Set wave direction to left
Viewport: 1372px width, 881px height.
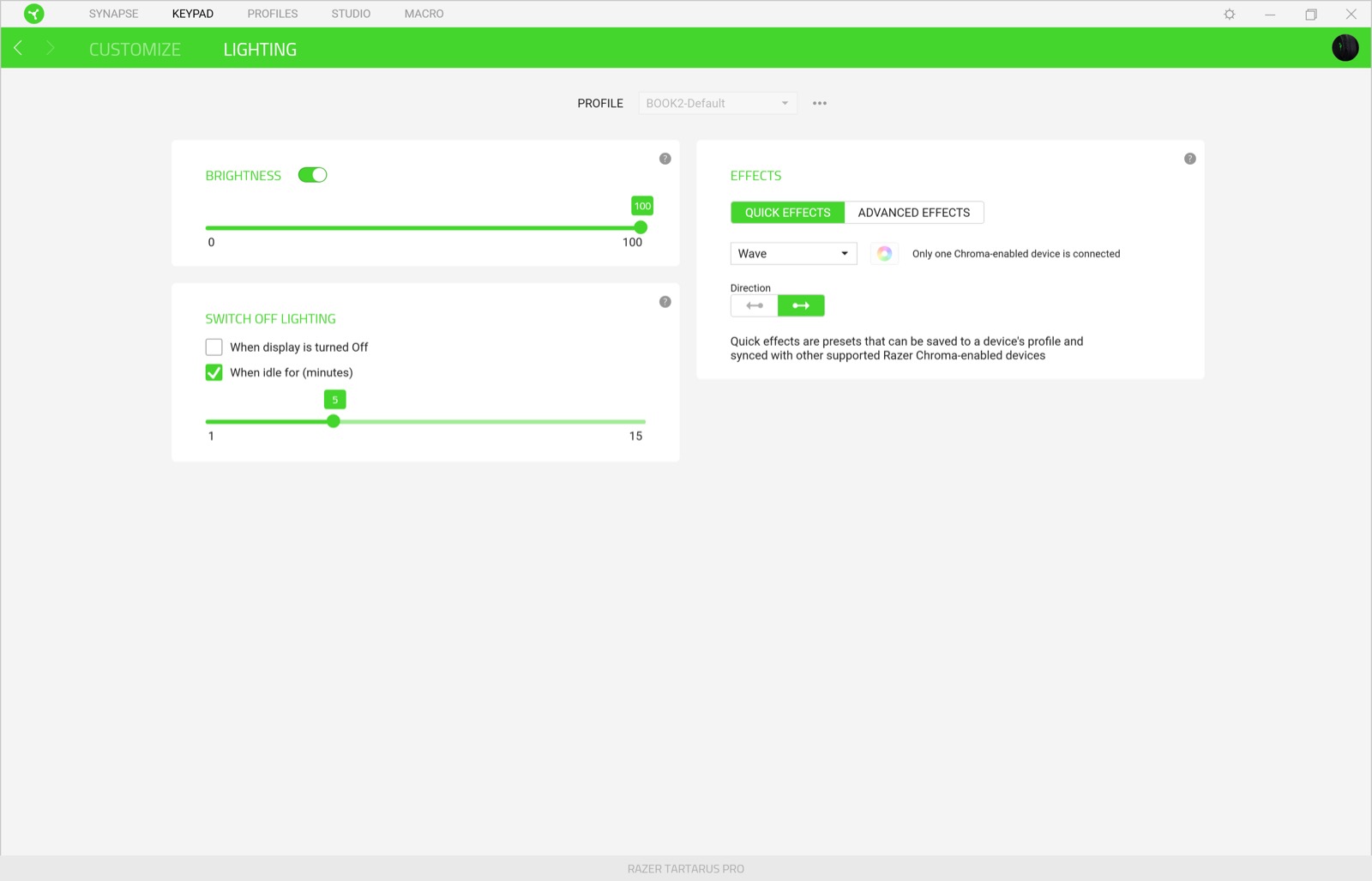(755, 305)
